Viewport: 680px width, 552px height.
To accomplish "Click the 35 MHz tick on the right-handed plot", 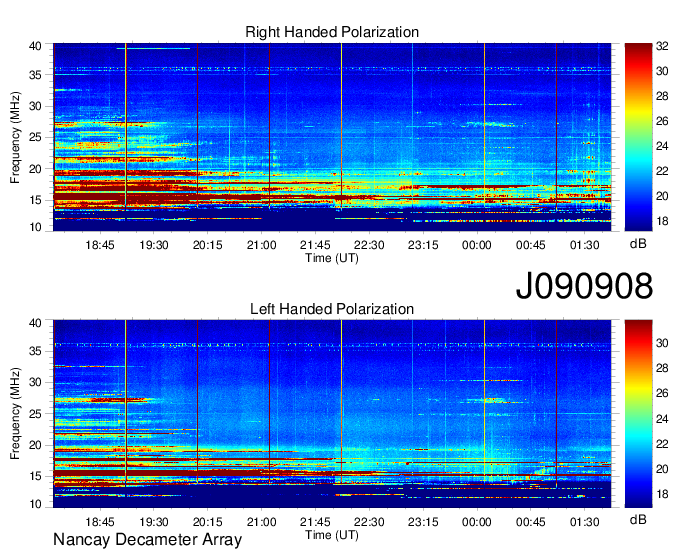I will tap(35, 75).
